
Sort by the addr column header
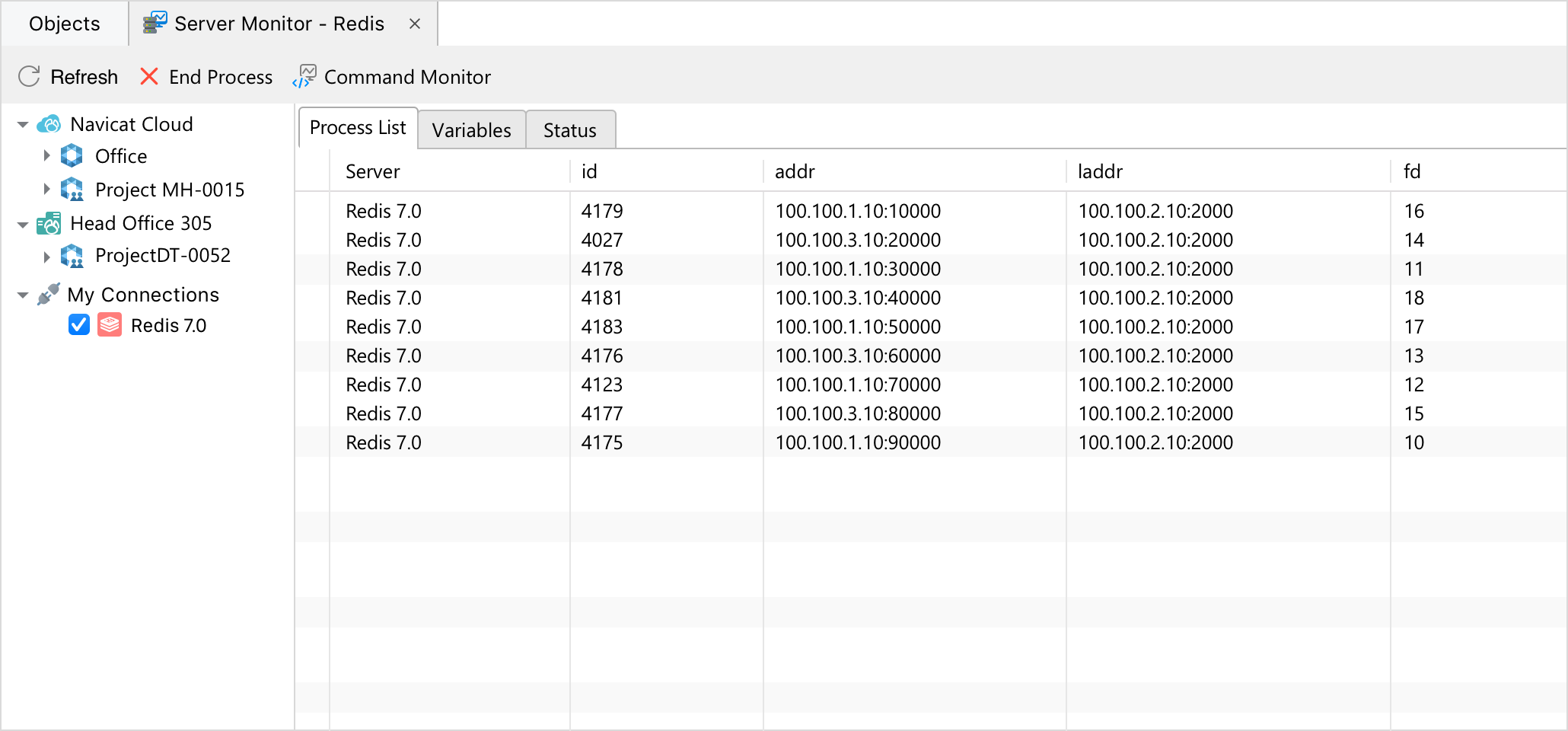point(915,171)
